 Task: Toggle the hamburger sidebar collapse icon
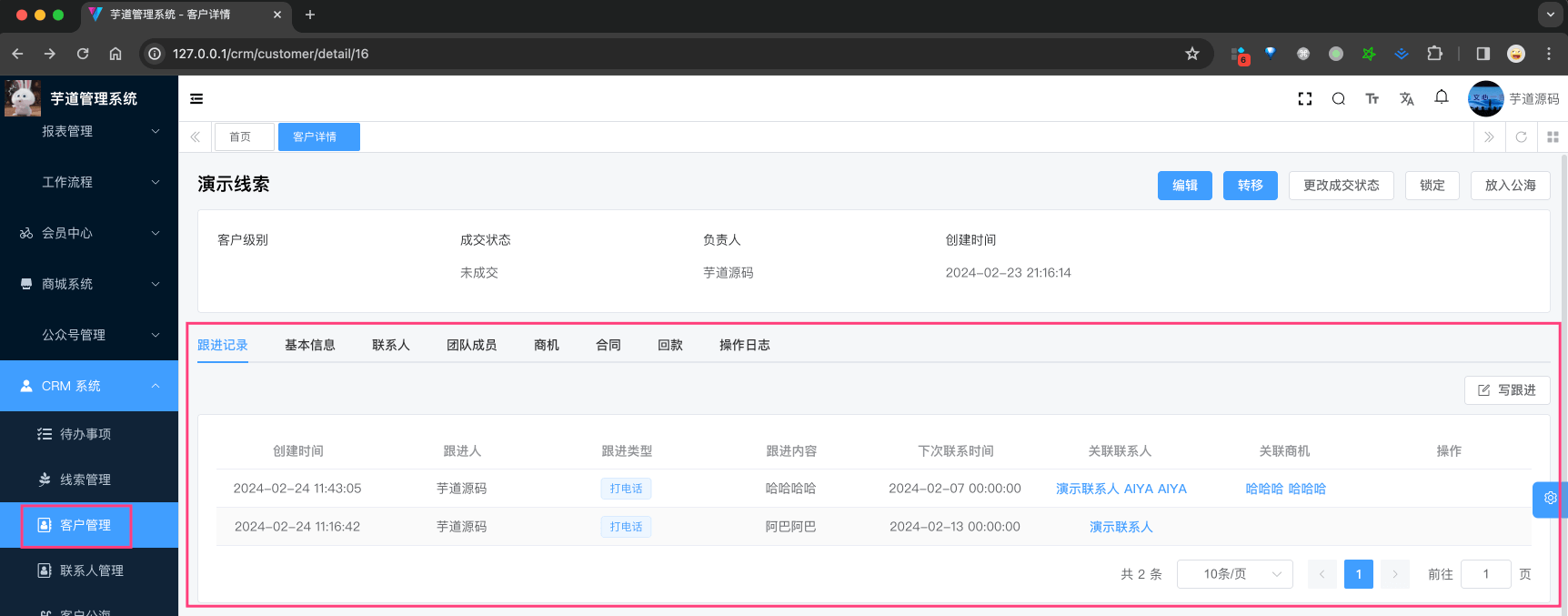(x=196, y=99)
